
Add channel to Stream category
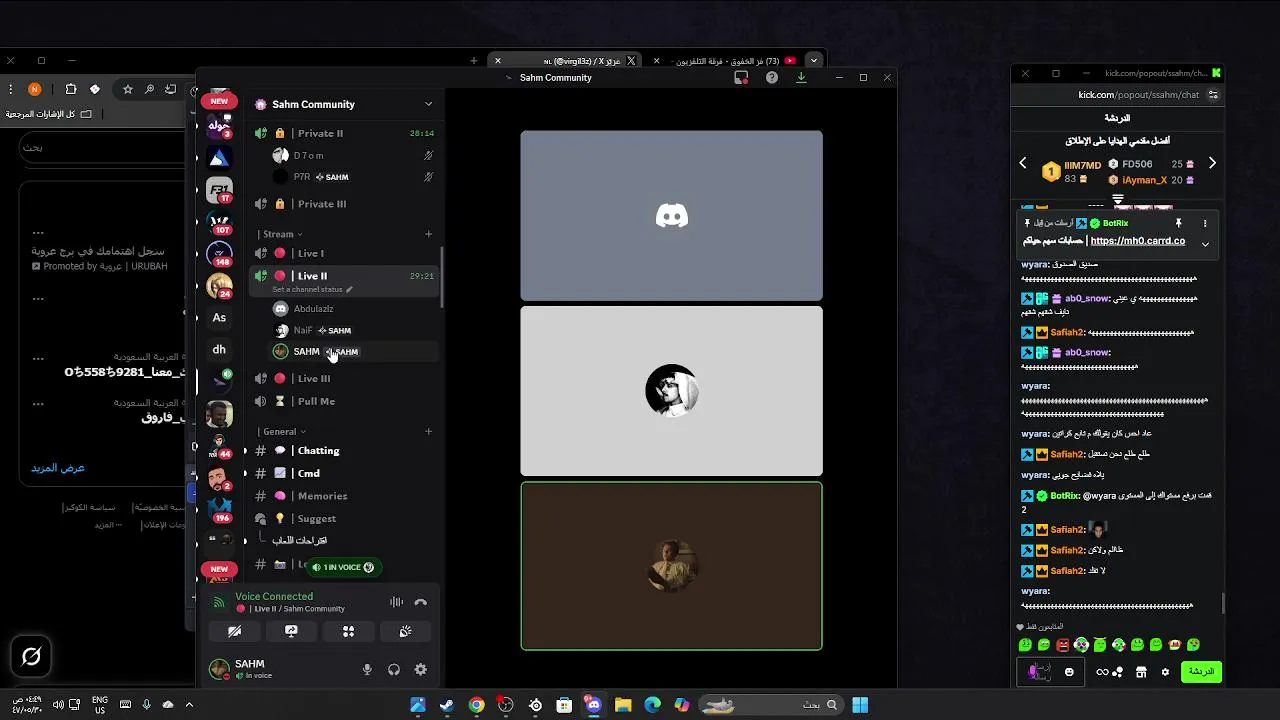pos(428,234)
